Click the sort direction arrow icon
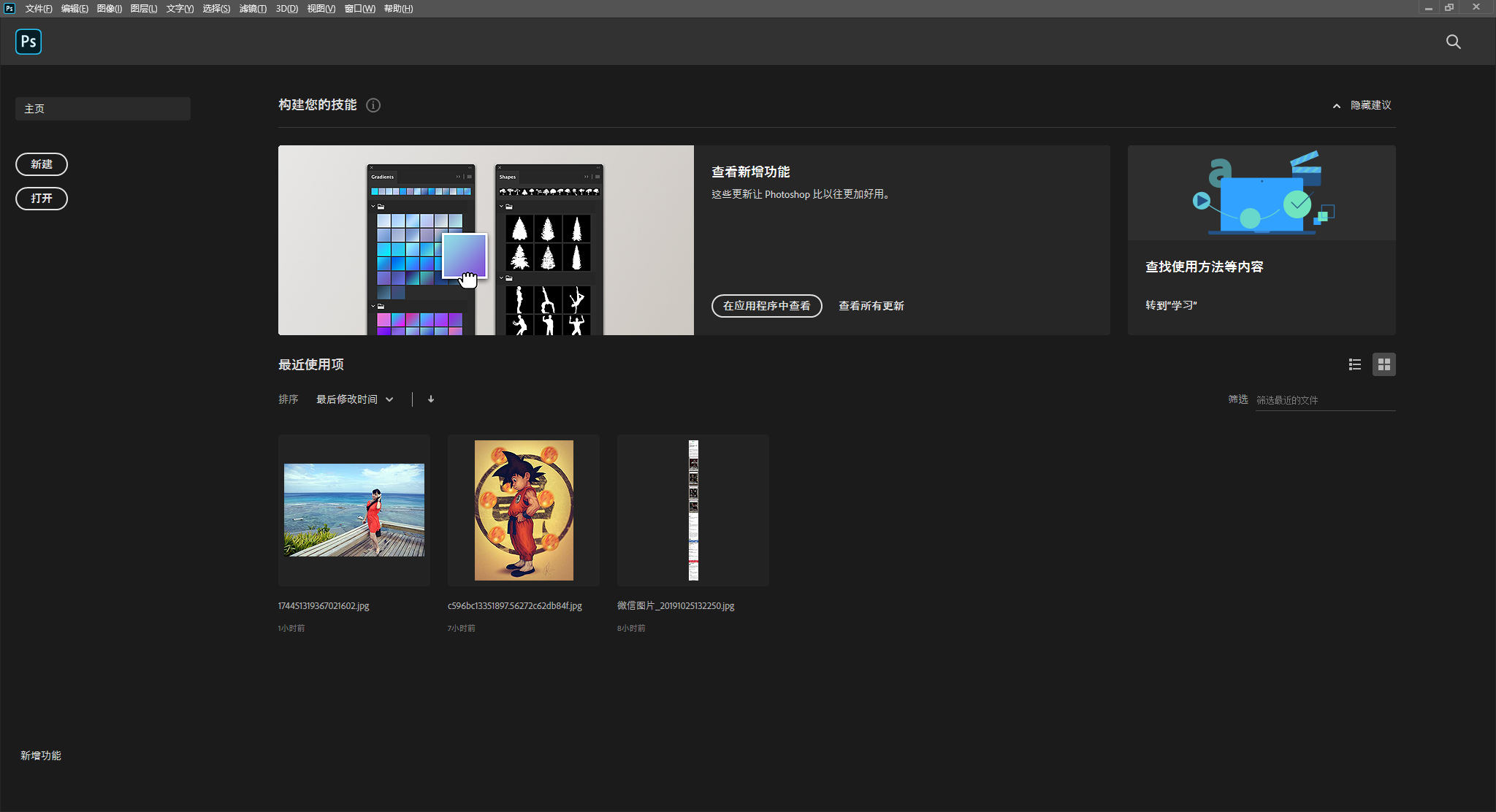 431,399
